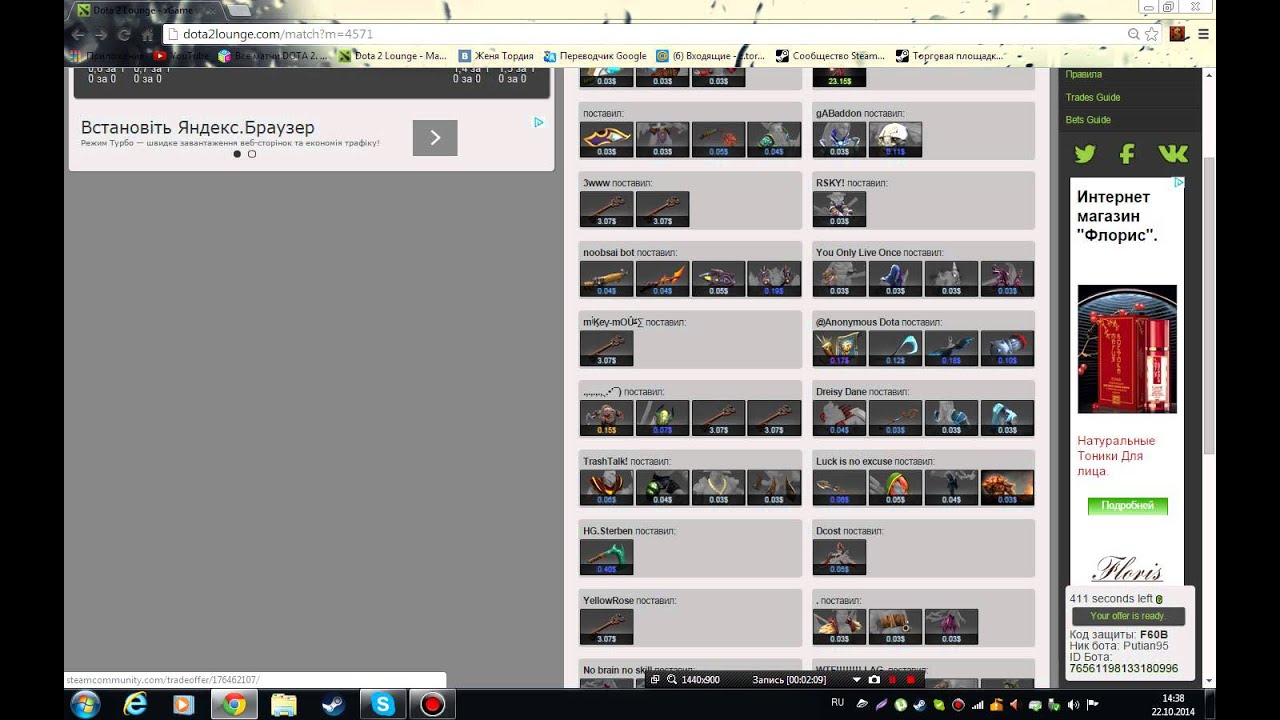The width and height of the screenshot is (1280, 720).
Task: Open the Trades Guide link
Action: pyautogui.click(x=1093, y=97)
